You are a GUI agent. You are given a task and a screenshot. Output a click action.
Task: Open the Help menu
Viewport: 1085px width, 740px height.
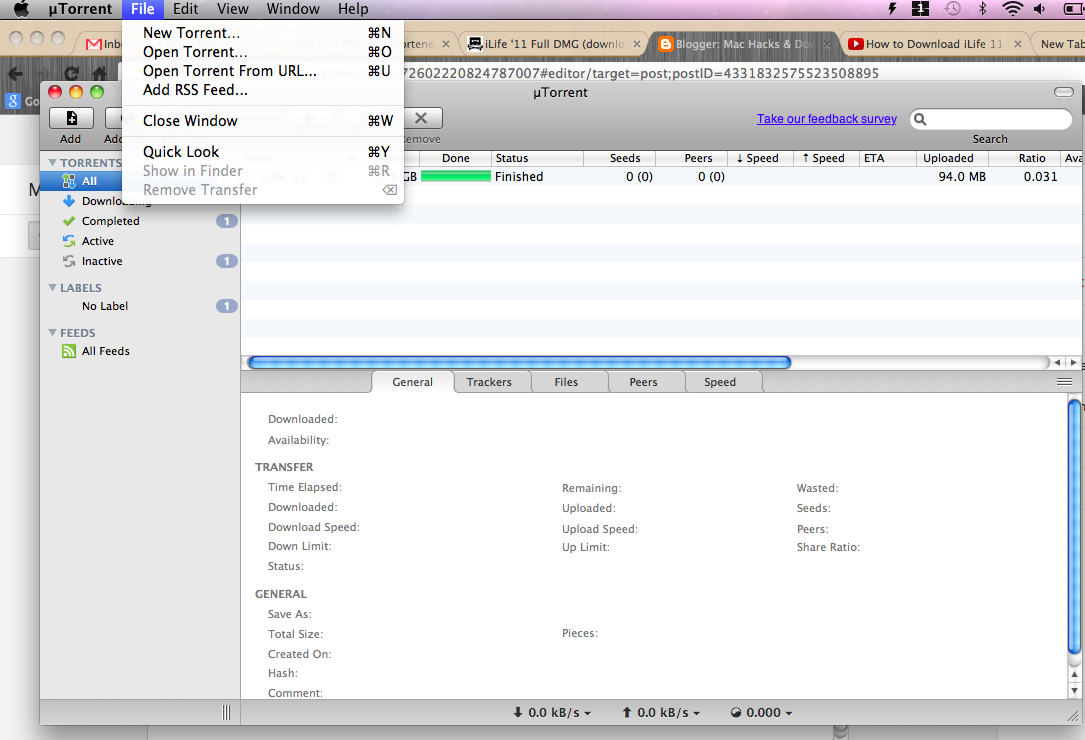353,9
